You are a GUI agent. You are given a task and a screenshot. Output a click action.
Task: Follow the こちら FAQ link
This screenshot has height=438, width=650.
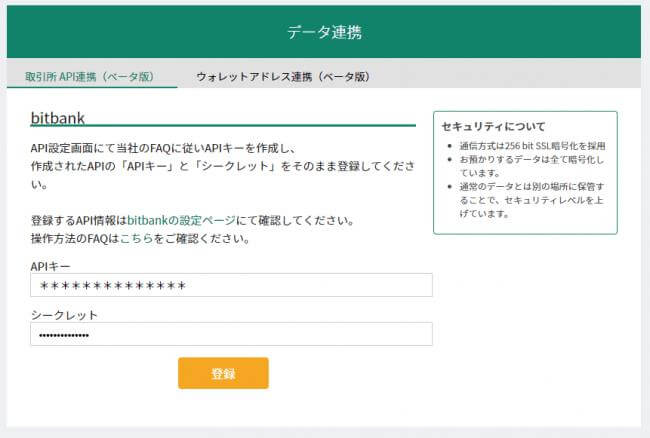(x=136, y=239)
